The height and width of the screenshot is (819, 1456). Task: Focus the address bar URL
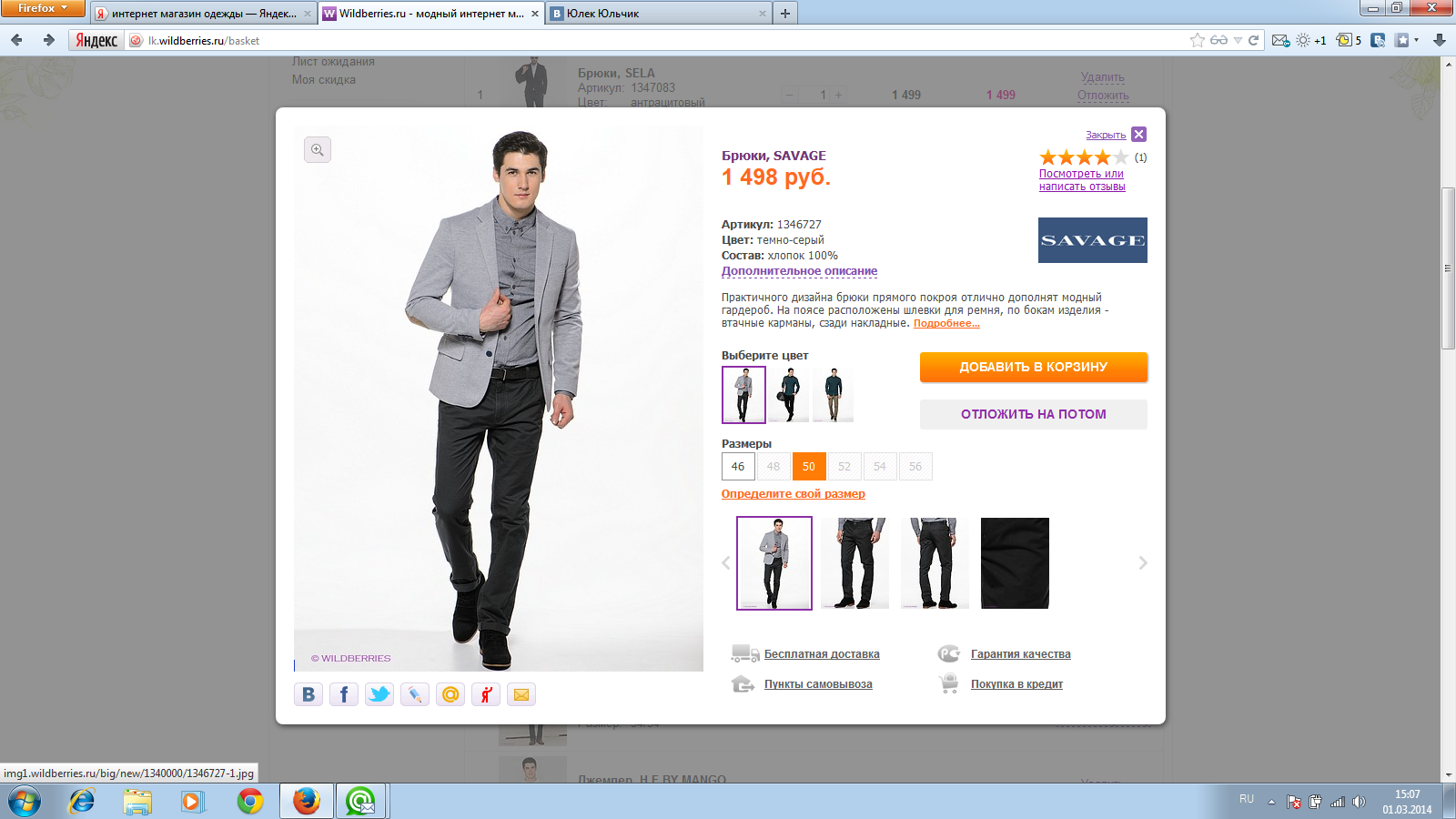click(664, 40)
